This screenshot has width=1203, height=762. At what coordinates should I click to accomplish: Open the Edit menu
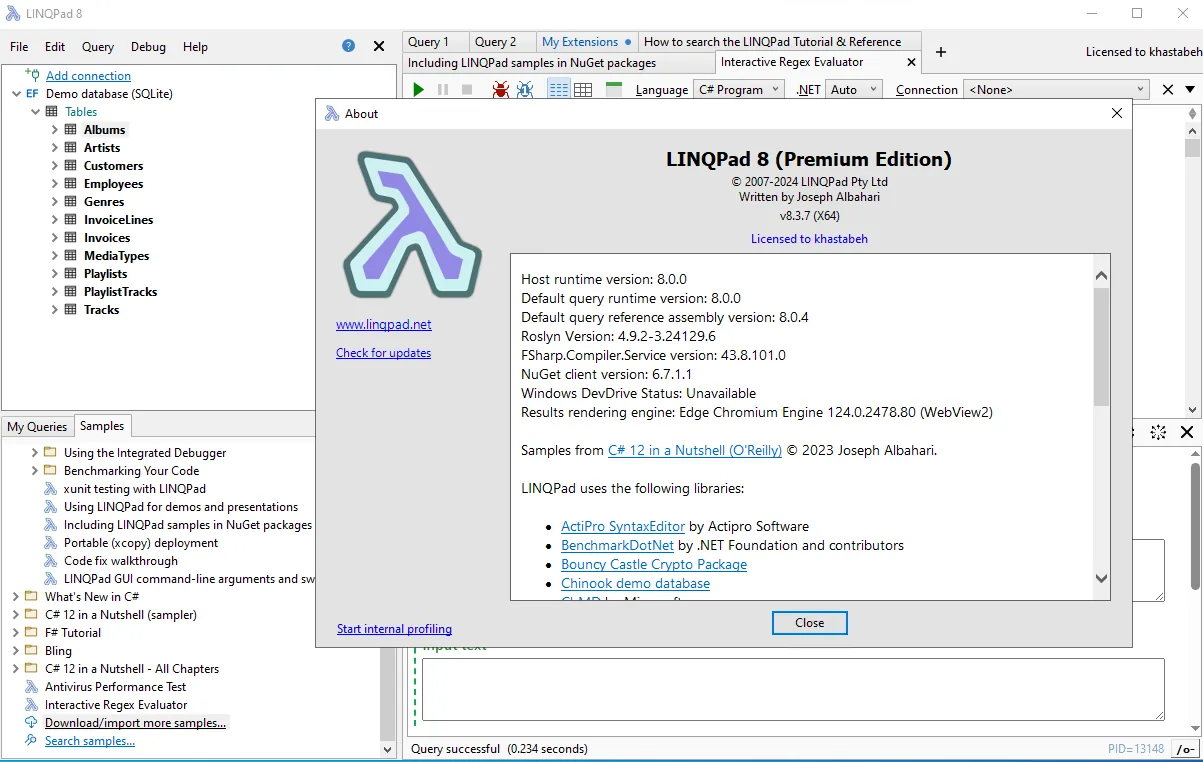pyautogui.click(x=55, y=47)
